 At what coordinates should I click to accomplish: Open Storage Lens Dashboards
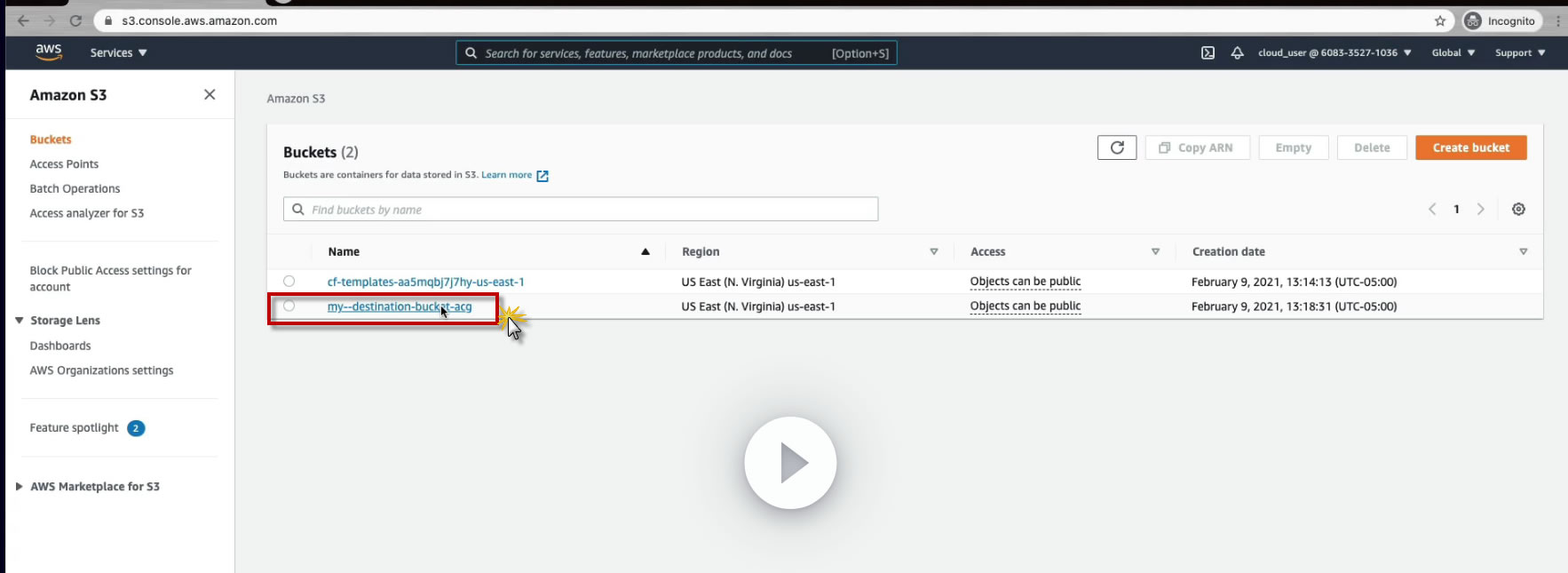60,346
